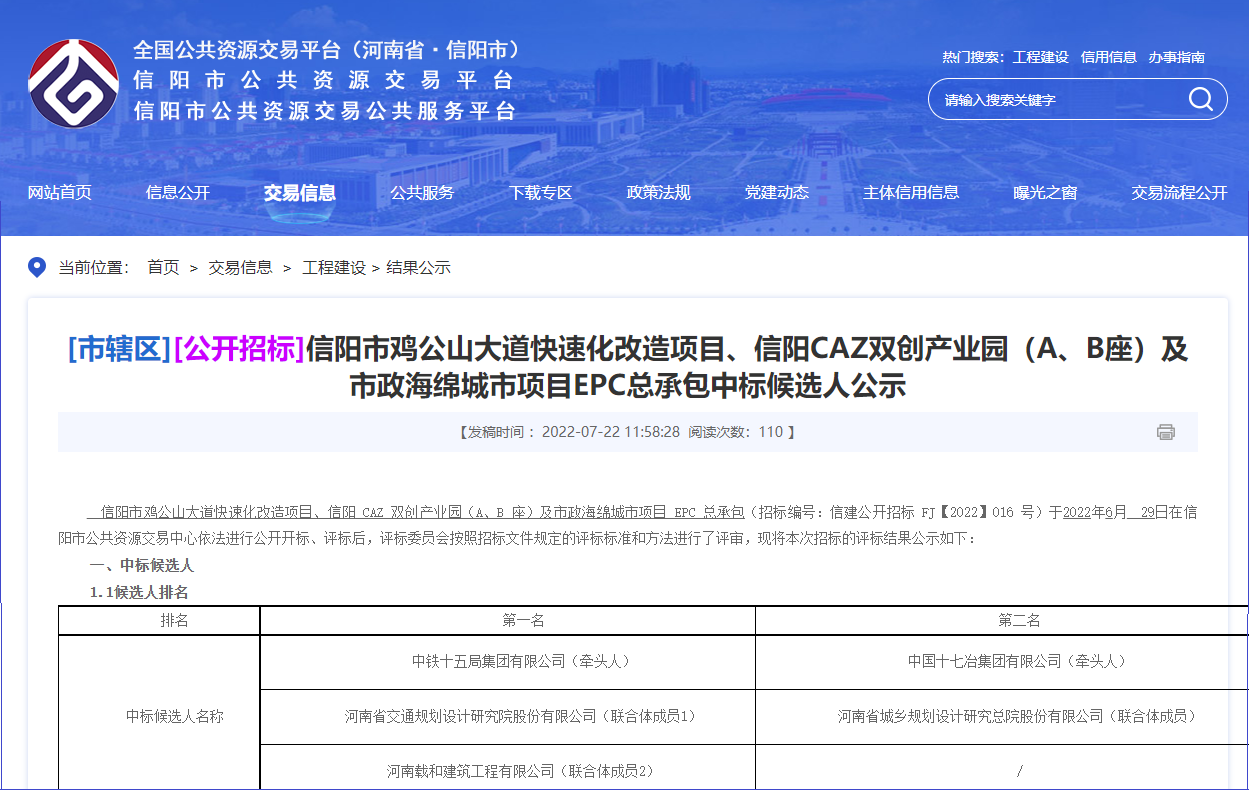Click the site logo emblem
Viewport: 1249px width, 790px height.
tap(73, 84)
